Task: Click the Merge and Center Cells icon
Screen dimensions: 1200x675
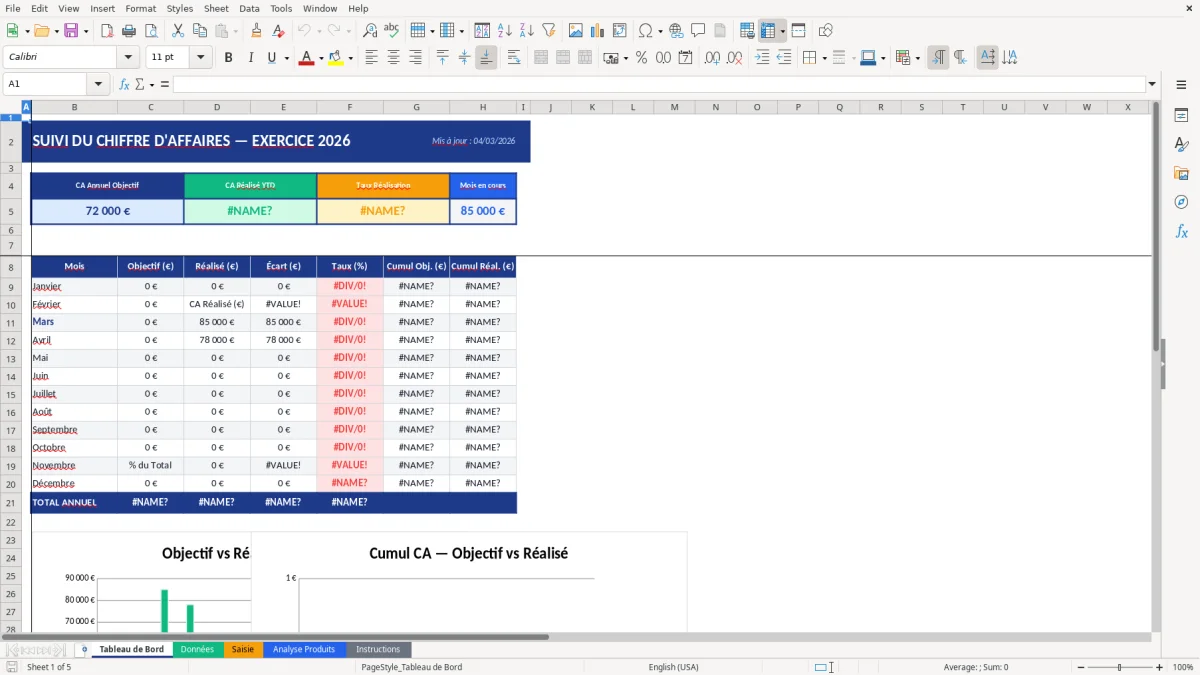Action: [x=541, y=58]
